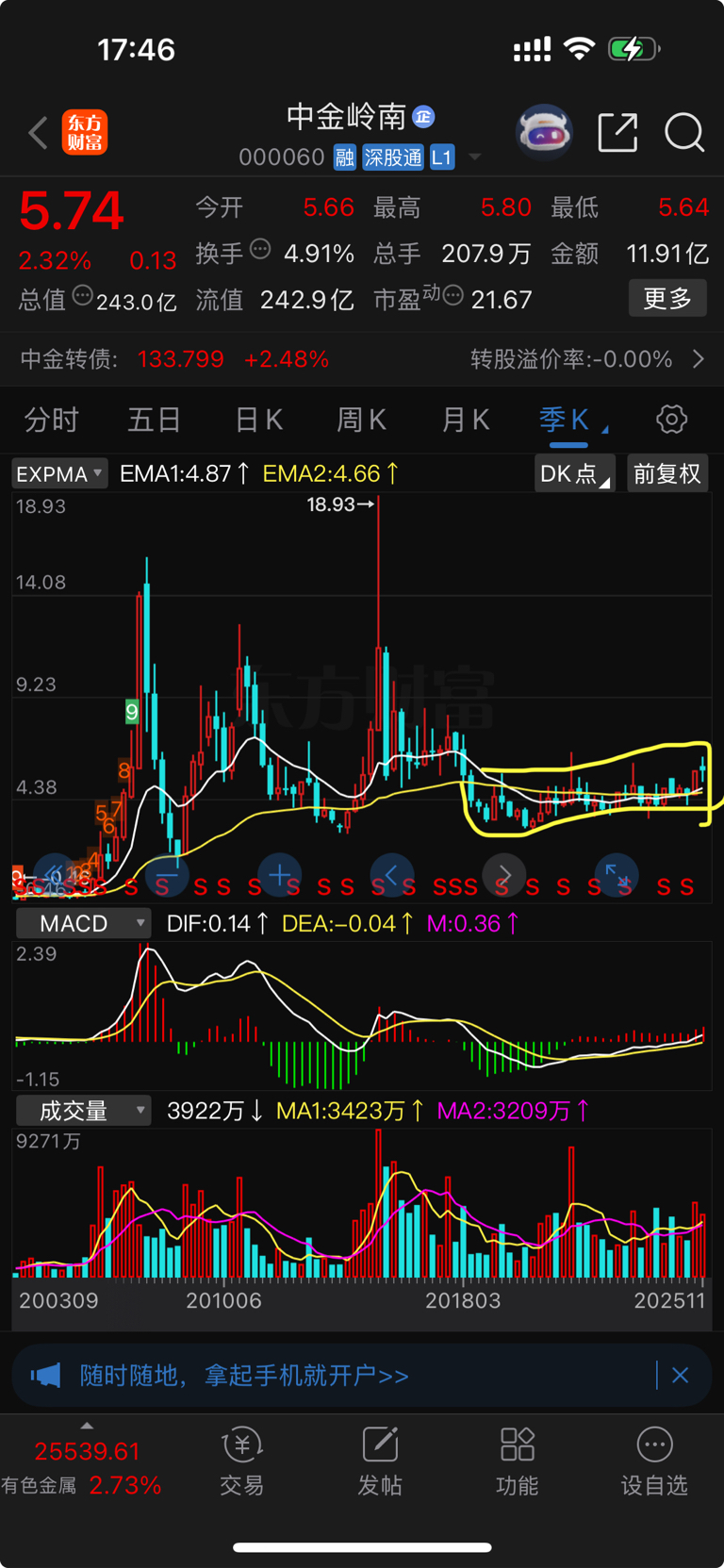Switch to 周K tab
Screen dimensions: 724x1568
362,420
